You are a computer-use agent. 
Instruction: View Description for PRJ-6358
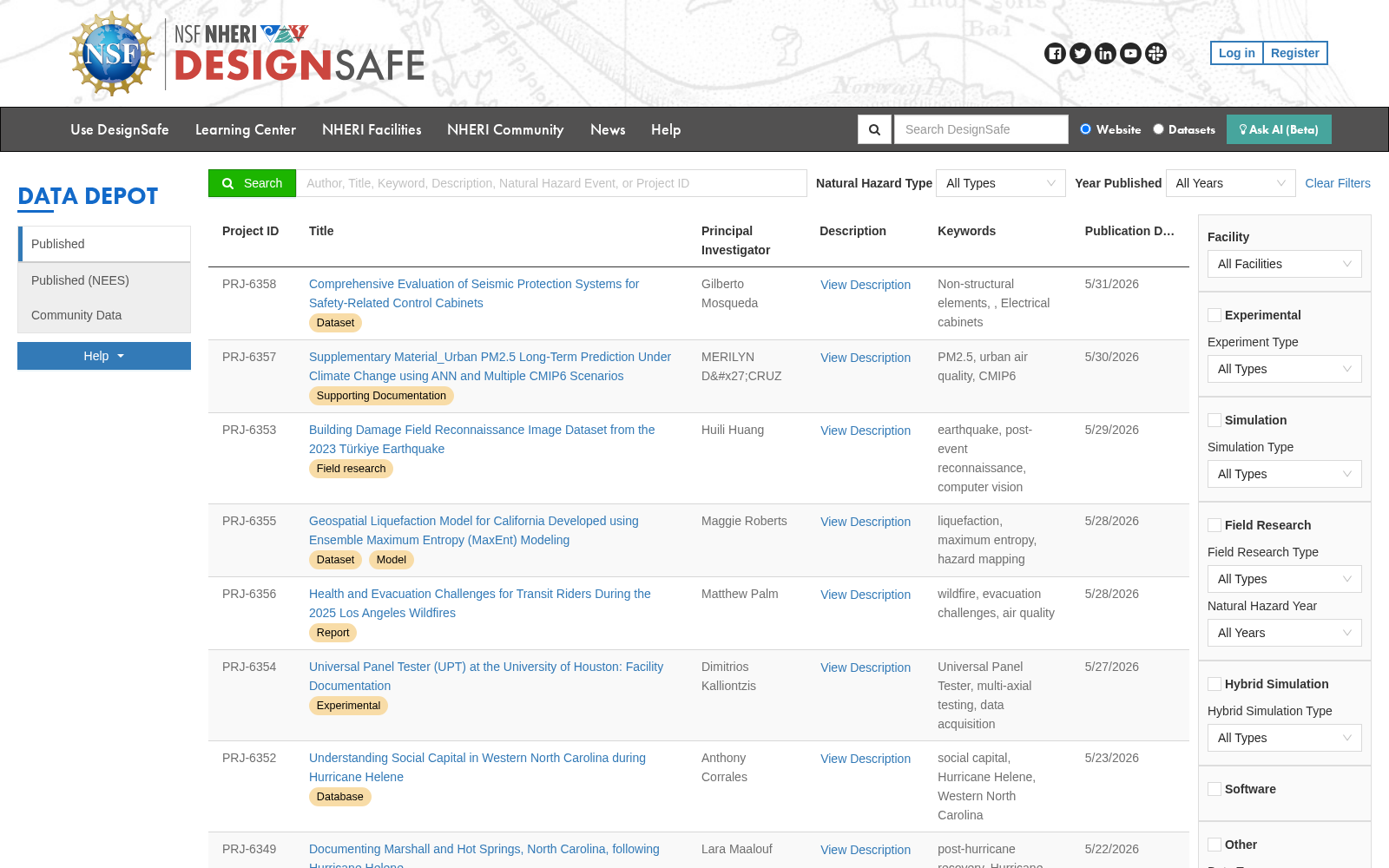tap(866, 285)
